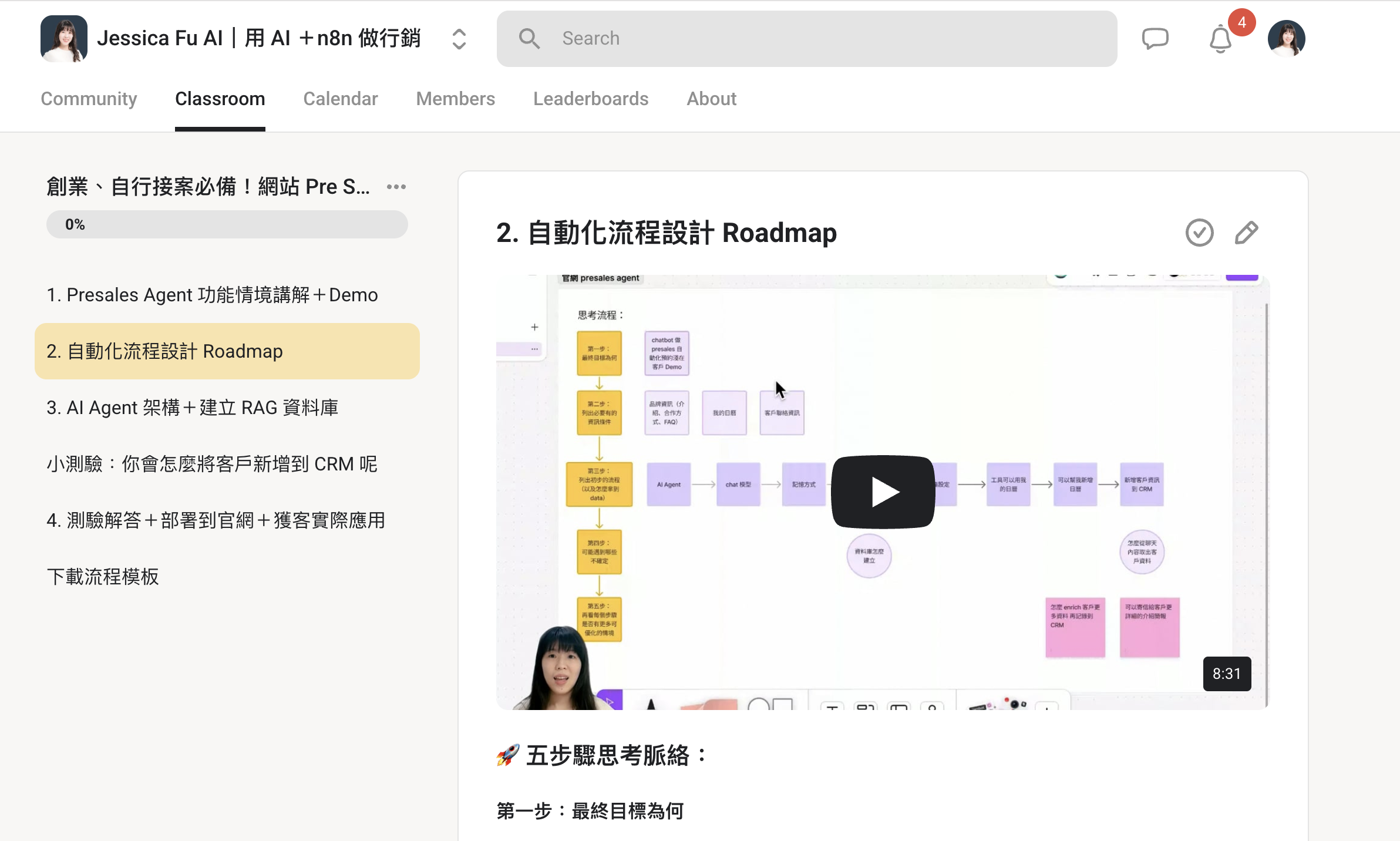Open lesson 1 Presales Agent Demo
This screenshot has width=1400, height=841.
click(x=212, y=295)
